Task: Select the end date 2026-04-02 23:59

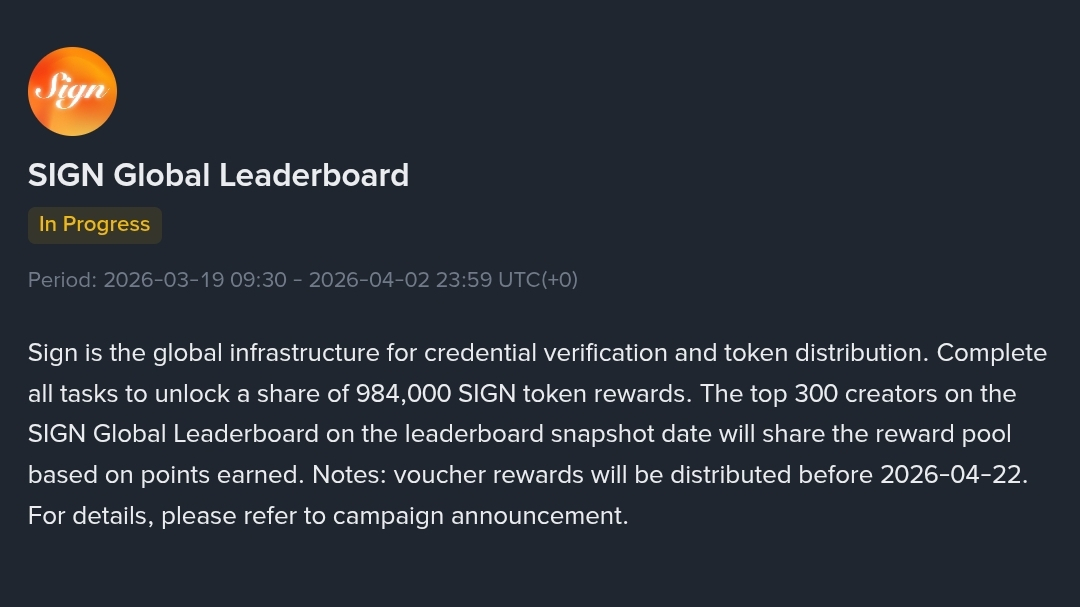Action: point(400,280)
